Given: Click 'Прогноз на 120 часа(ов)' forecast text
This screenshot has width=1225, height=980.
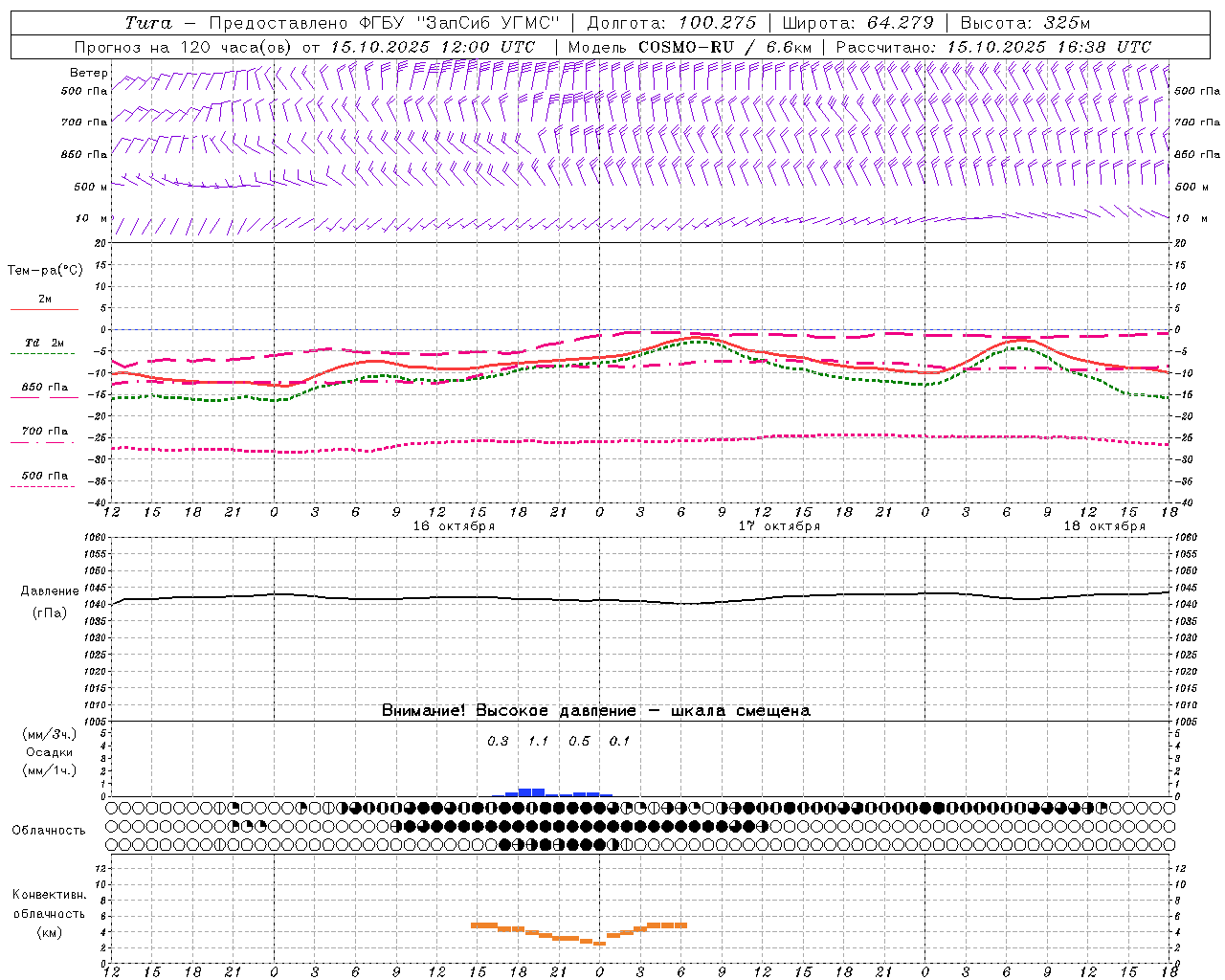Looking at the screenshot, I should coord(185,47).
